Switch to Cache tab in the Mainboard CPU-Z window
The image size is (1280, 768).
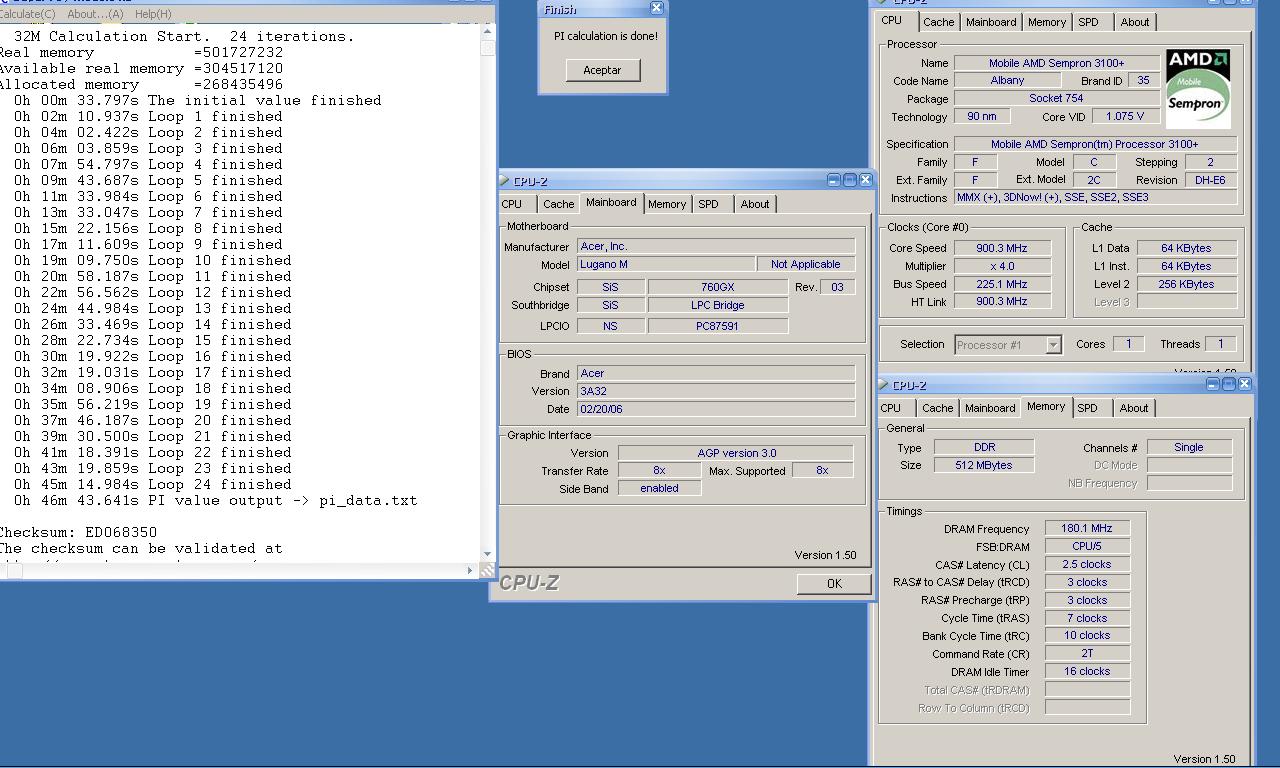coord(558,204)
